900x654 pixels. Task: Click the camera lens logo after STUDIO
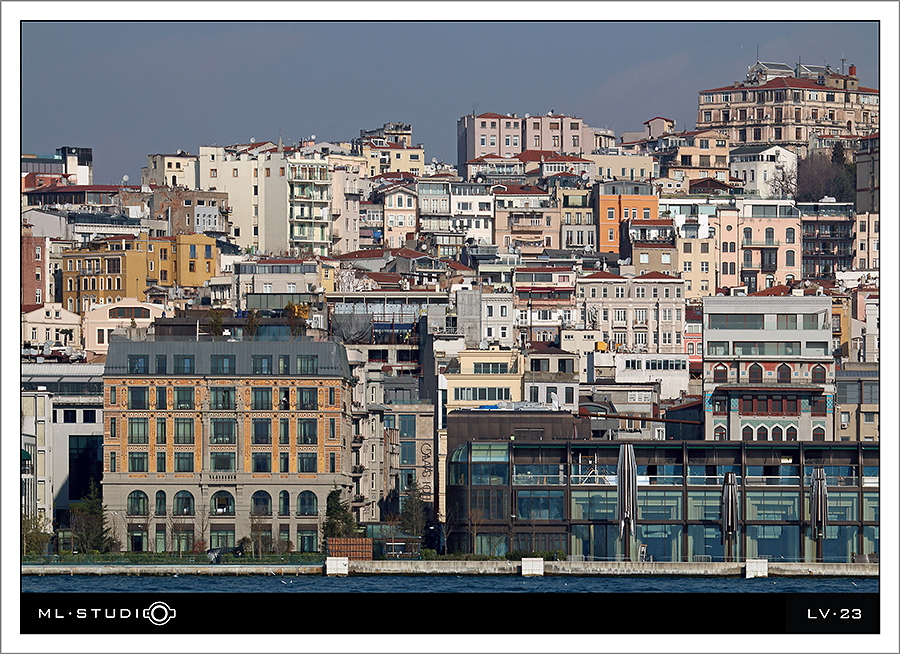point(160,613)
